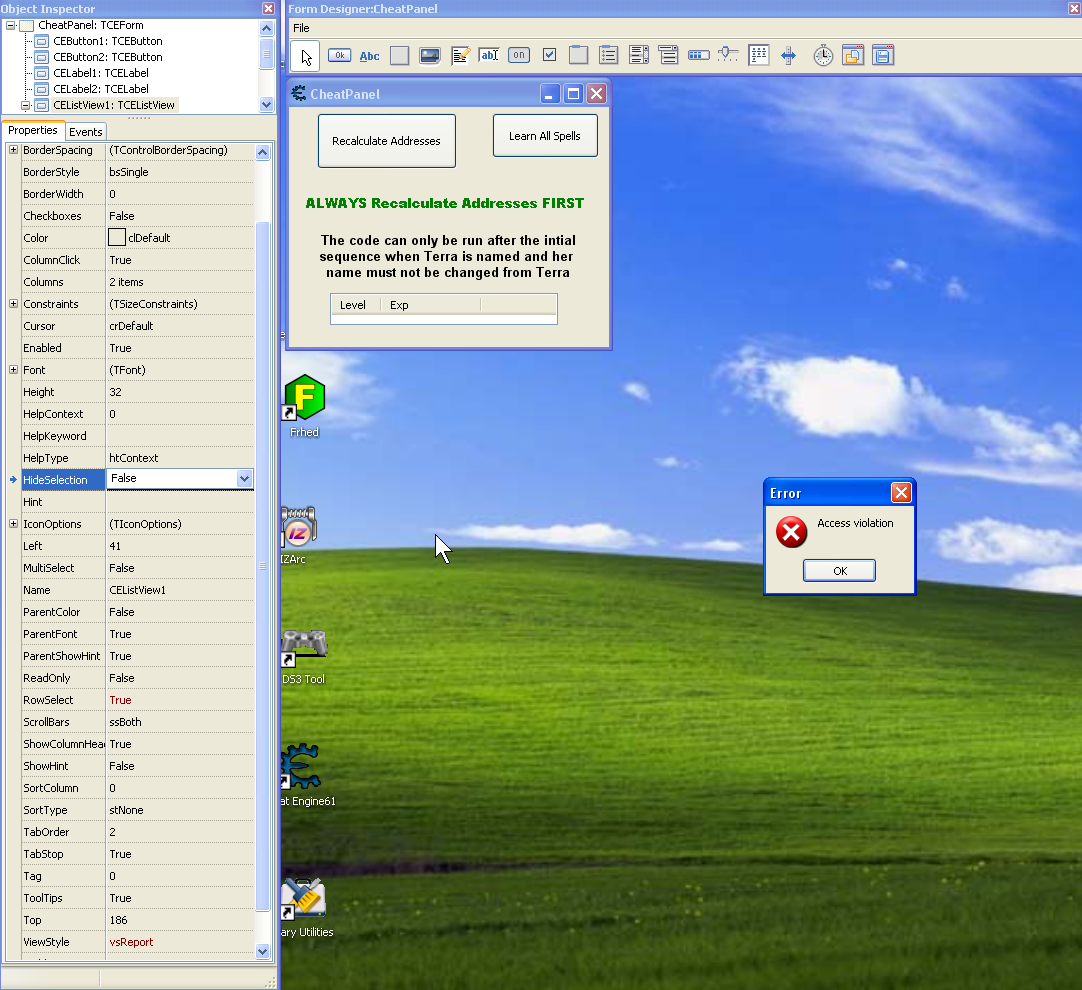This screenshot has height=990, width=1082.
Task: Expand the Font property node
Action: [13, 370]
